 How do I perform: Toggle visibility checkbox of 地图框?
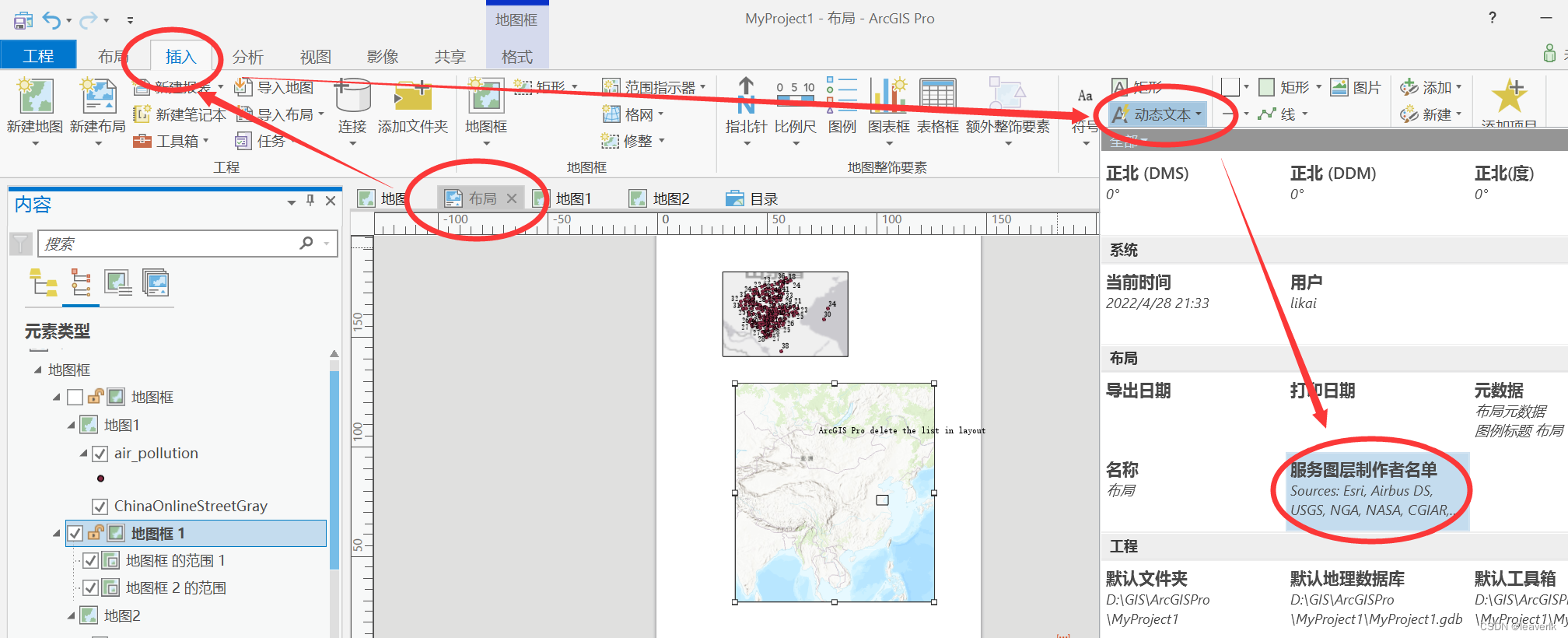click(x=75, y=397)
